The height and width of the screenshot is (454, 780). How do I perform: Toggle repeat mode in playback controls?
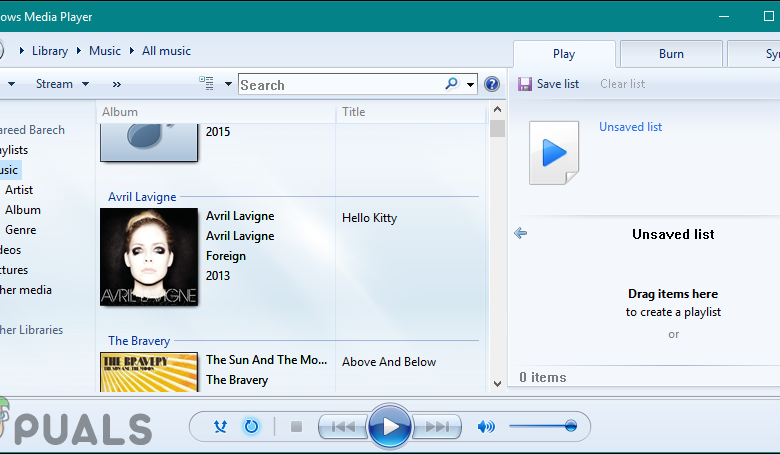pos(251,426)
